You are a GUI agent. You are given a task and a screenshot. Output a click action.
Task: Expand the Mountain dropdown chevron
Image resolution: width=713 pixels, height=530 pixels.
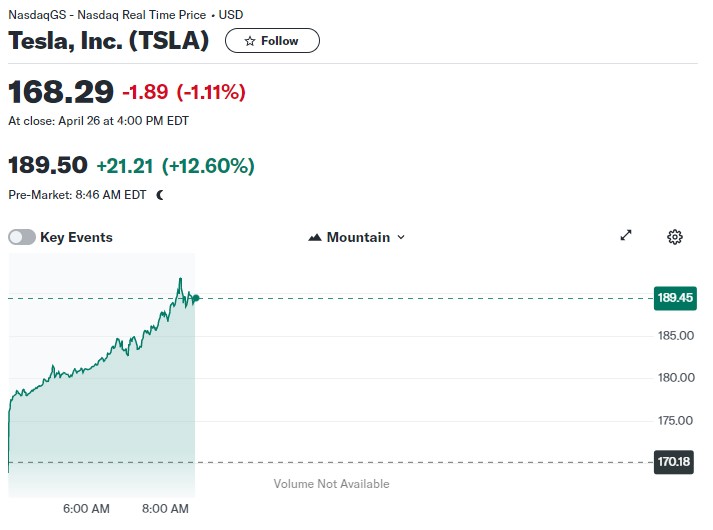401,238
